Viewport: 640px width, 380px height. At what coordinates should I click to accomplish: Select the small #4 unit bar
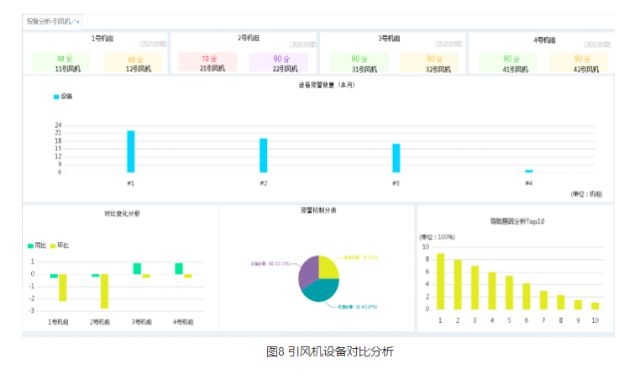[529, 171]
